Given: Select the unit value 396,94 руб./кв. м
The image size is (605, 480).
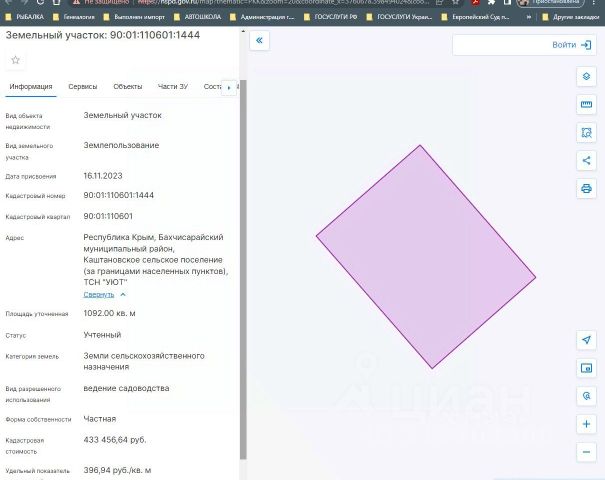Looking at the screenshot, I should [x=117, y=470].
